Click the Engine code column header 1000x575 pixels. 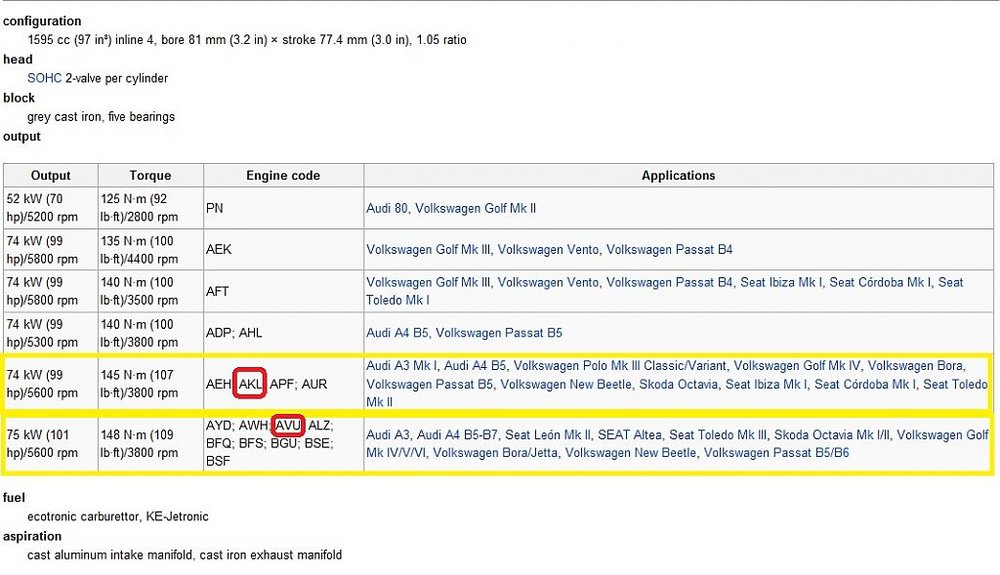pyautogui.click(x=283, y=175)
